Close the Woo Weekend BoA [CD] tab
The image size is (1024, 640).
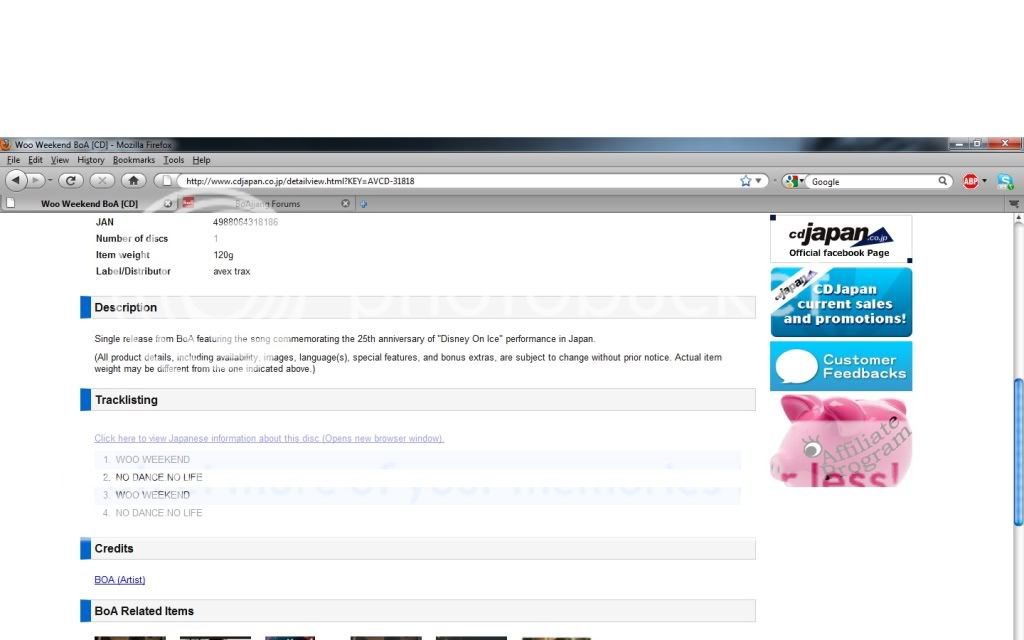point(168,204)
